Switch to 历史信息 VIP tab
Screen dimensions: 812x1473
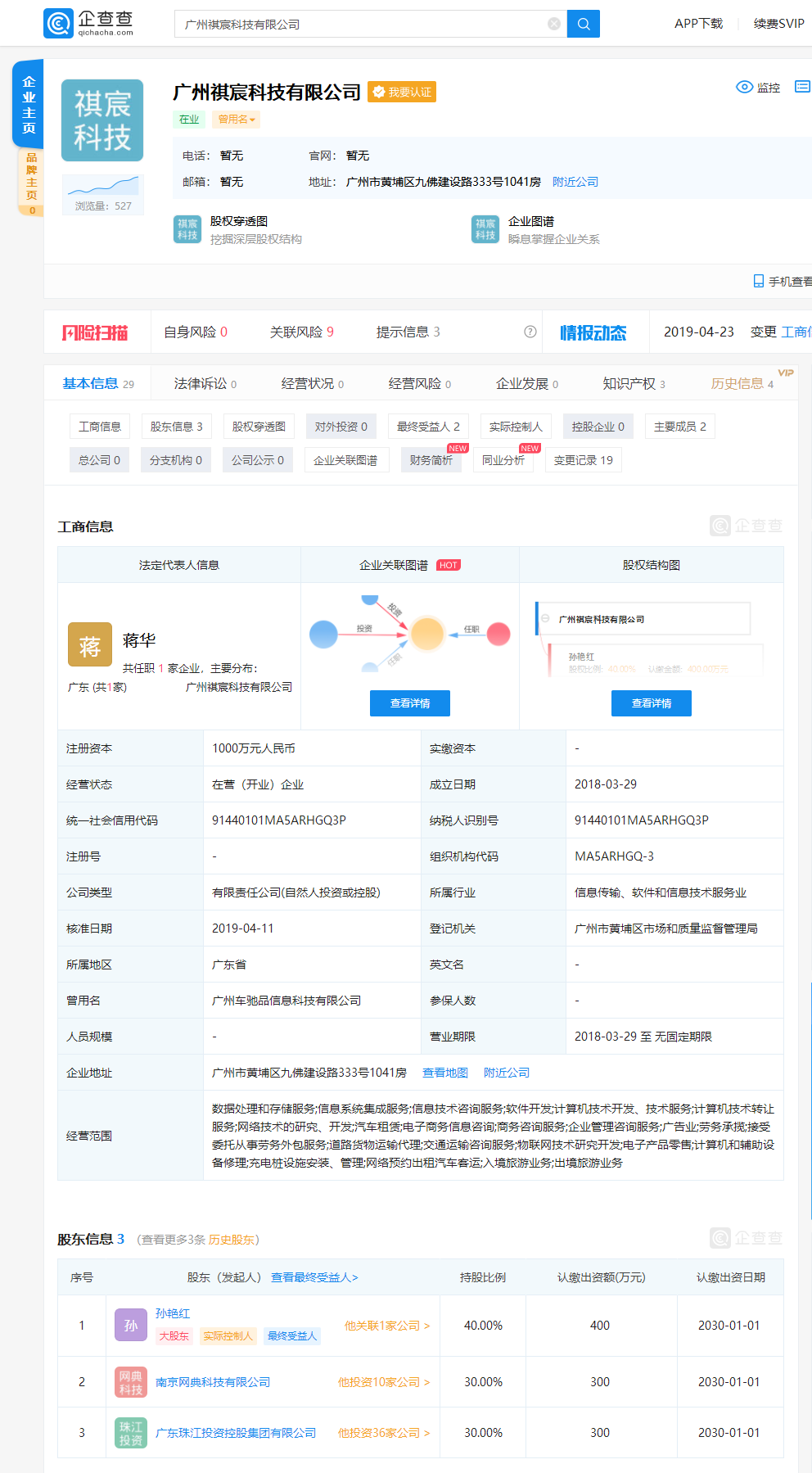742,383
